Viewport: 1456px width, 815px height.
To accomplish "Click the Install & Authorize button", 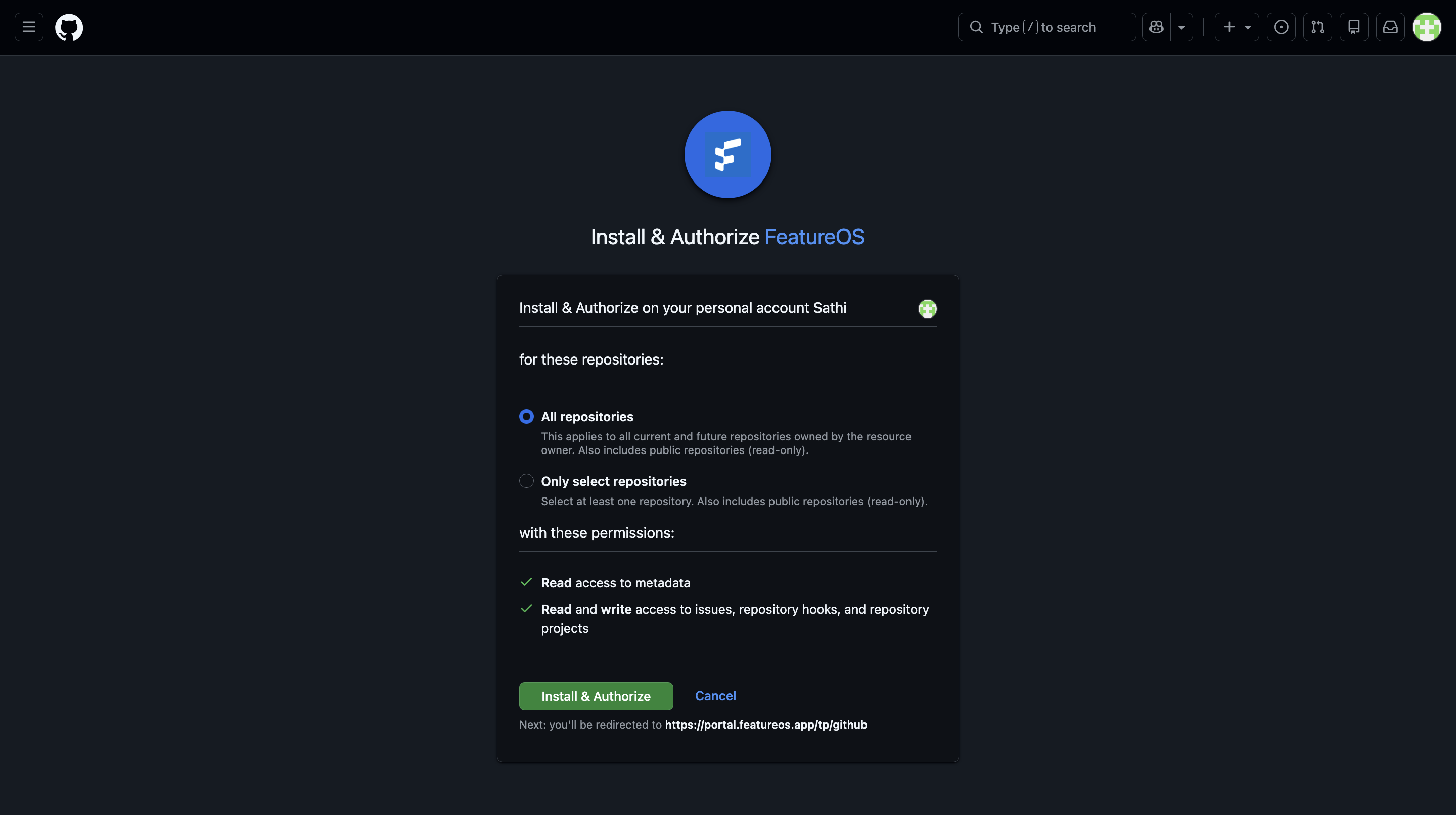I will coord(596,696).
